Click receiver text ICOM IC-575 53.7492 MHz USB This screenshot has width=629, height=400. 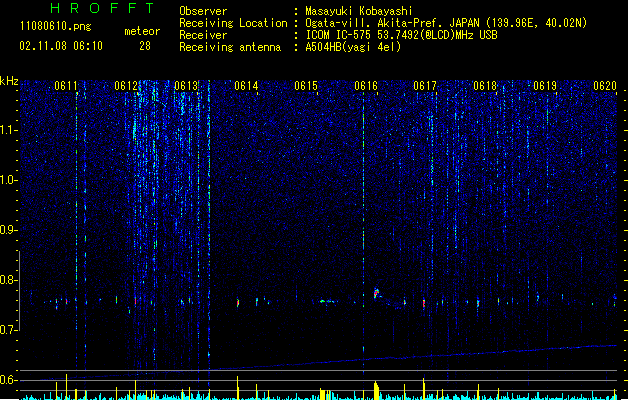coord(402,35)
